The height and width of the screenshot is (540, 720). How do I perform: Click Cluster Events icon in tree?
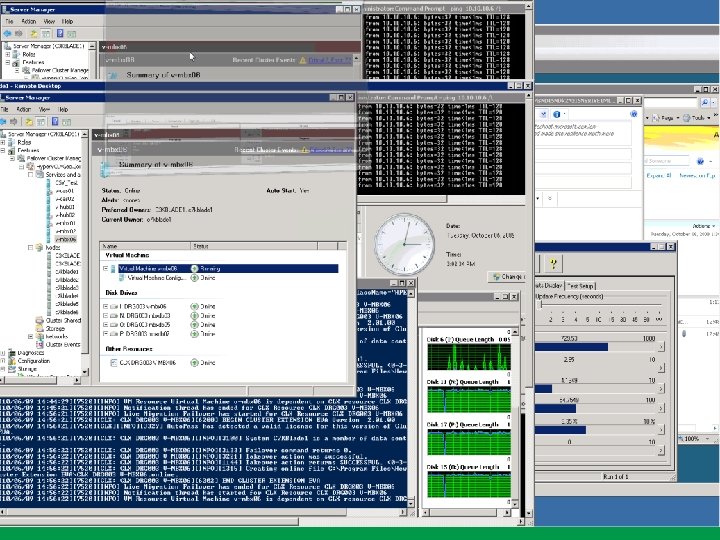click(40, 344)
